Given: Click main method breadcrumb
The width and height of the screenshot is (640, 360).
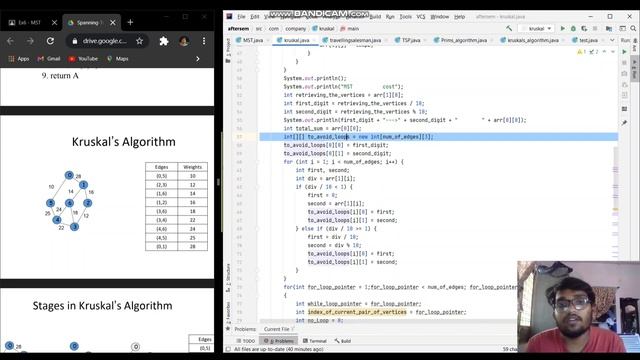Looking at the screenshot, I should (349, 29).
